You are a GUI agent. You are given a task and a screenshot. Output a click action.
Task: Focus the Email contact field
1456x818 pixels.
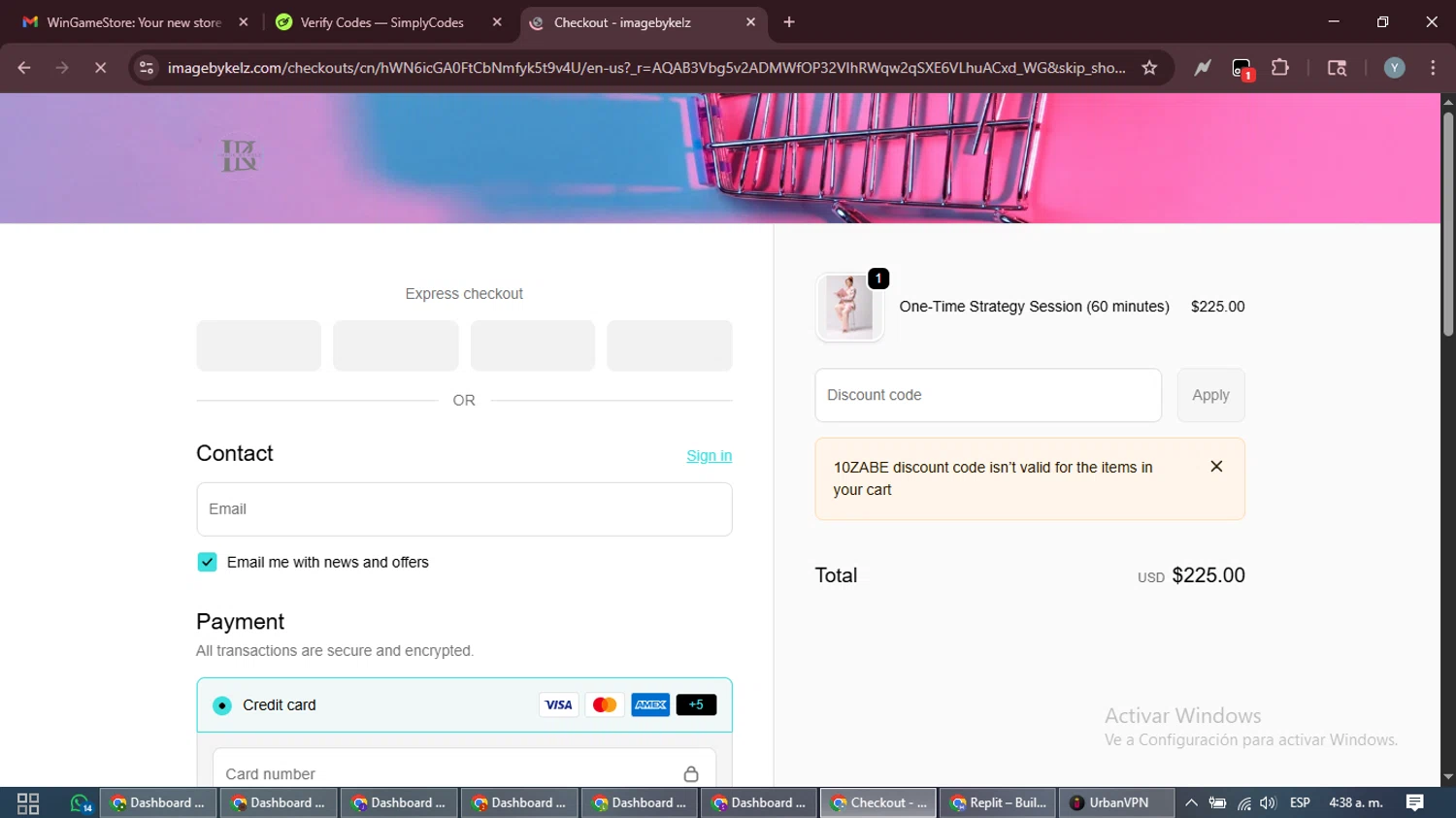tap(464, 509)
